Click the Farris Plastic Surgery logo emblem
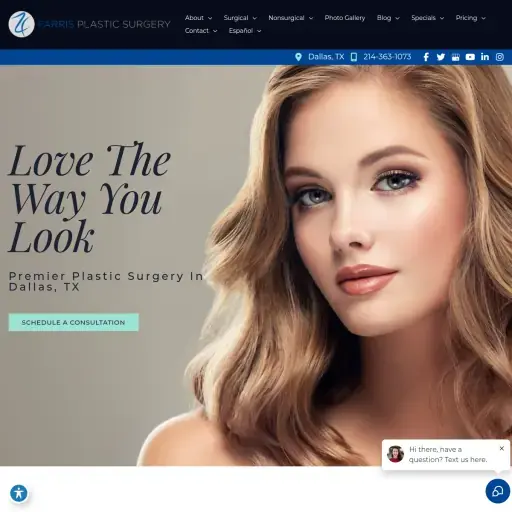The height and width of the screenshot is (512, 512). (21, 24)
